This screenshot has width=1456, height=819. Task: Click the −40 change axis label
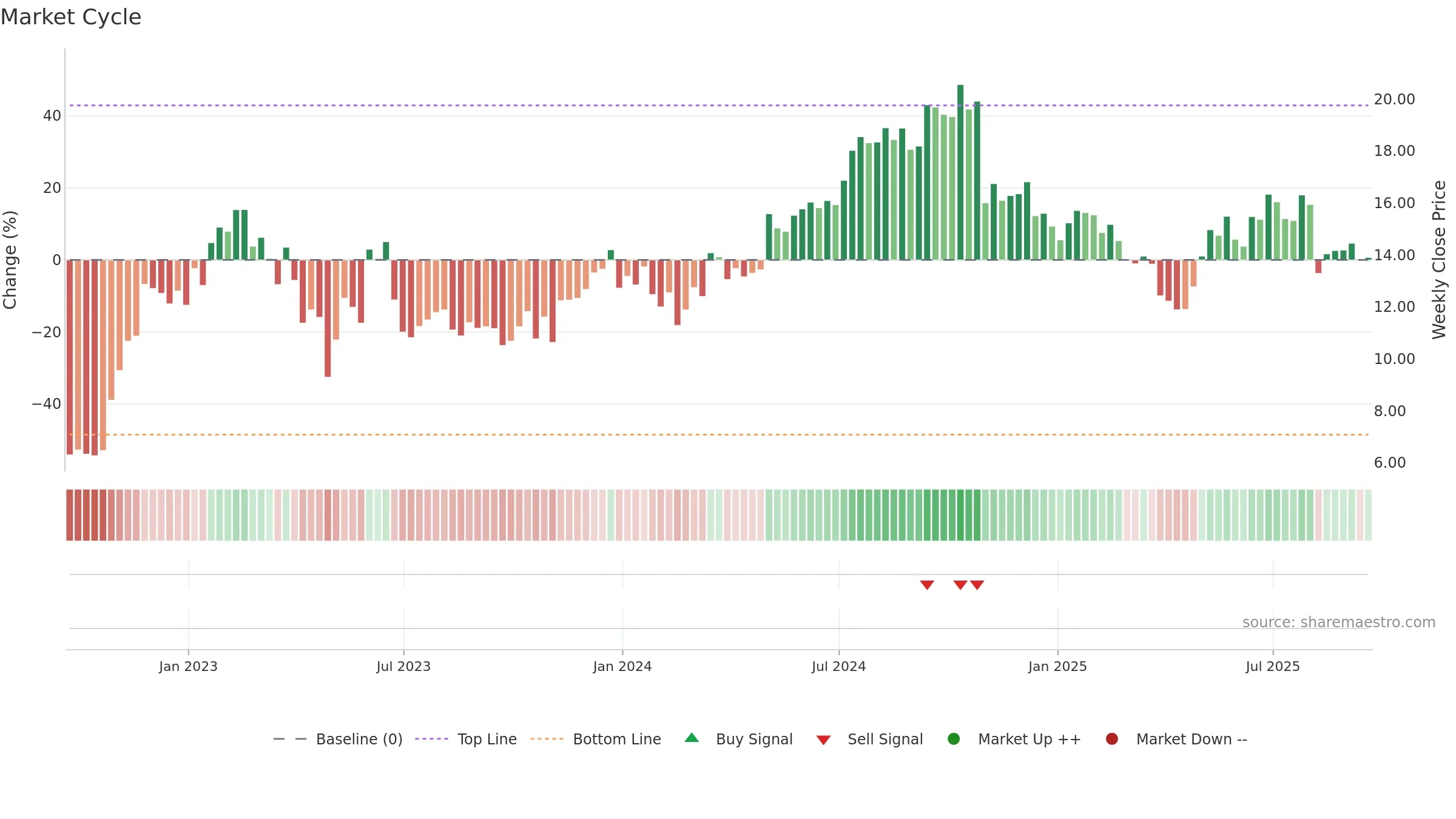point(47,404)
